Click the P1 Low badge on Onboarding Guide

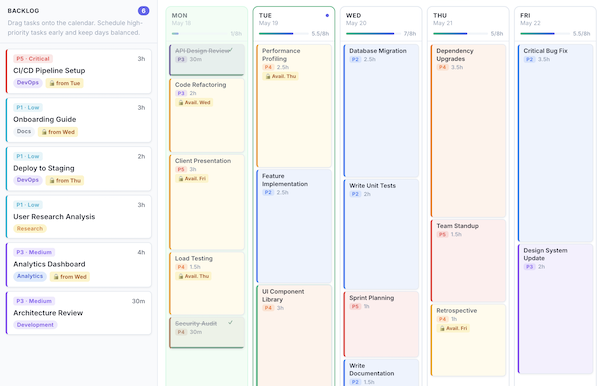(x=28, y=107)
